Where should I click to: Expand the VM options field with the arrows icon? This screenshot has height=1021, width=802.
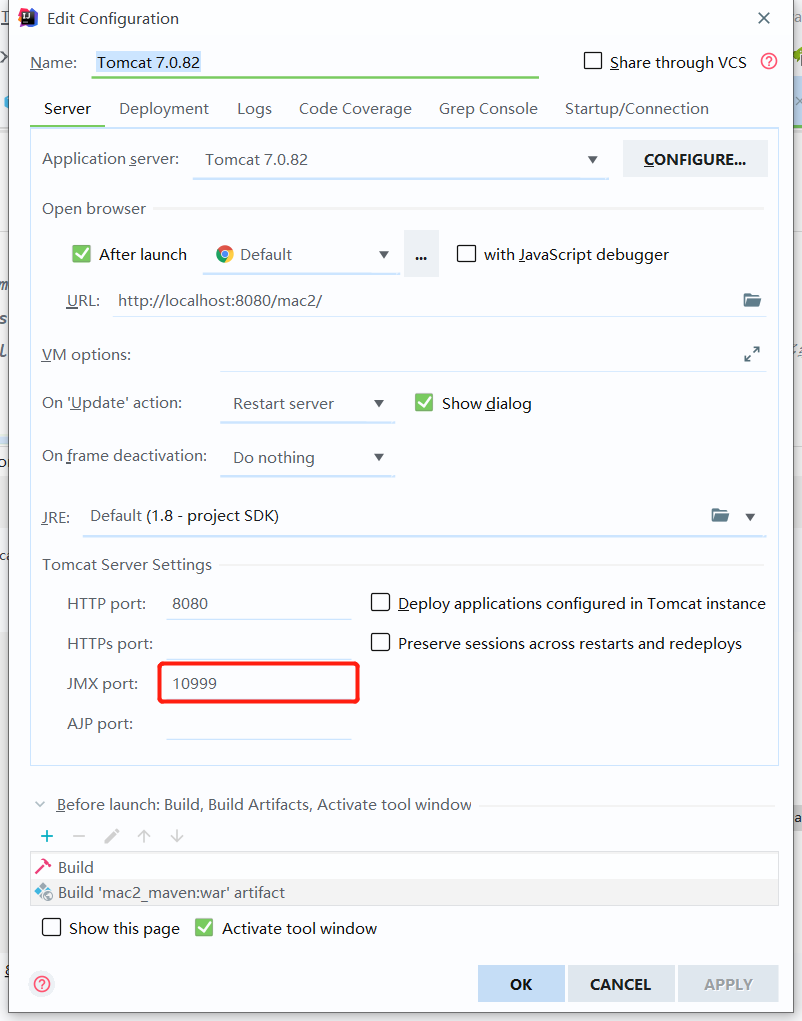click(752, 354)
